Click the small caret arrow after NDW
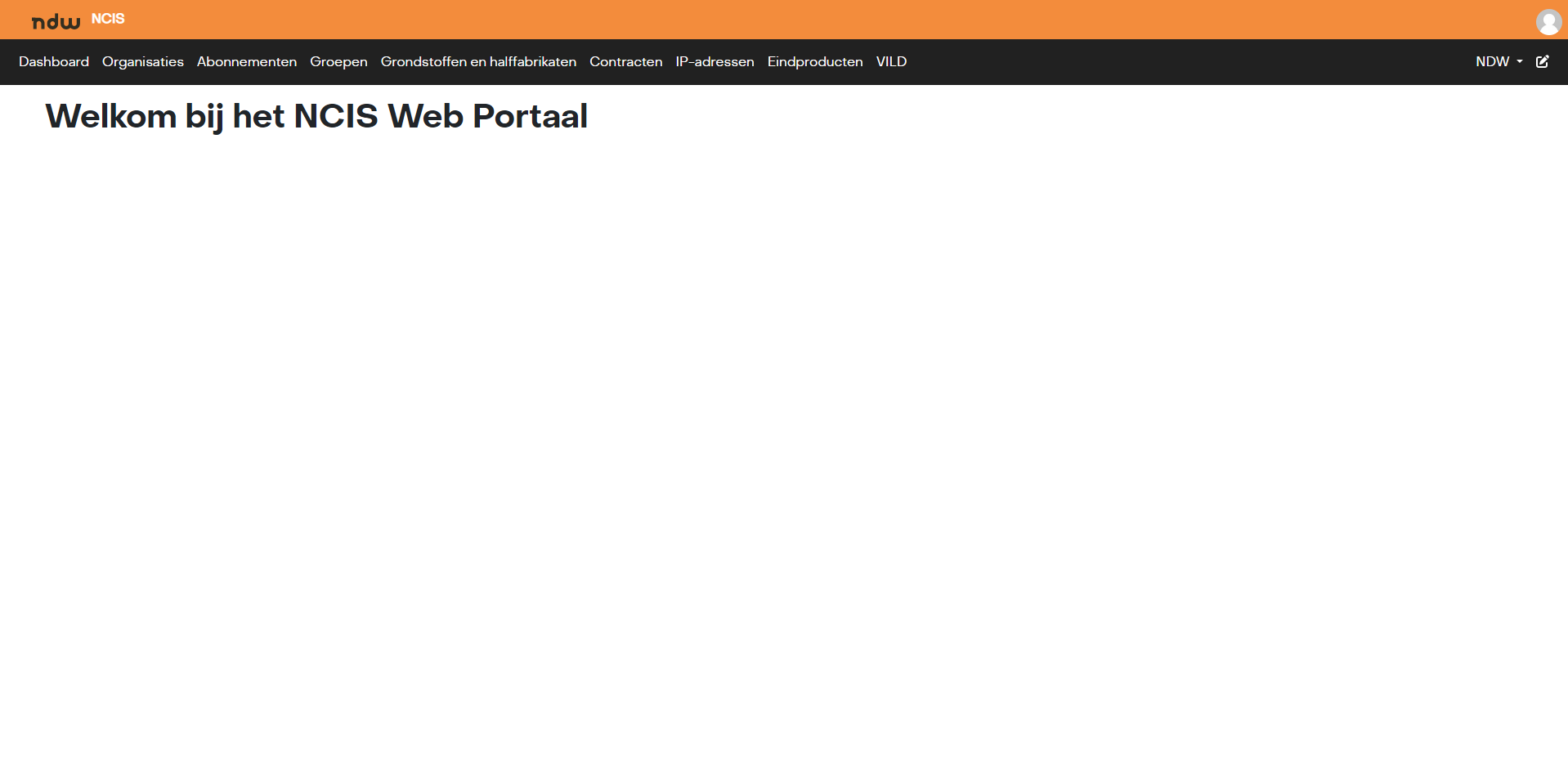The width and height of the screenshot is (1568, 765). click(1520, 62)
